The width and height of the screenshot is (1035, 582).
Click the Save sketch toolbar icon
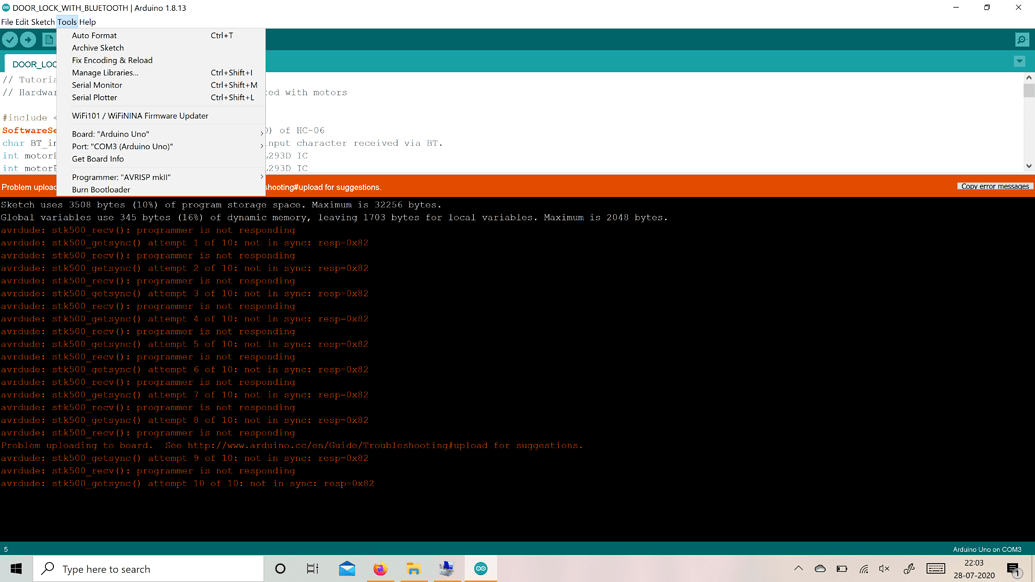[89, 40]
